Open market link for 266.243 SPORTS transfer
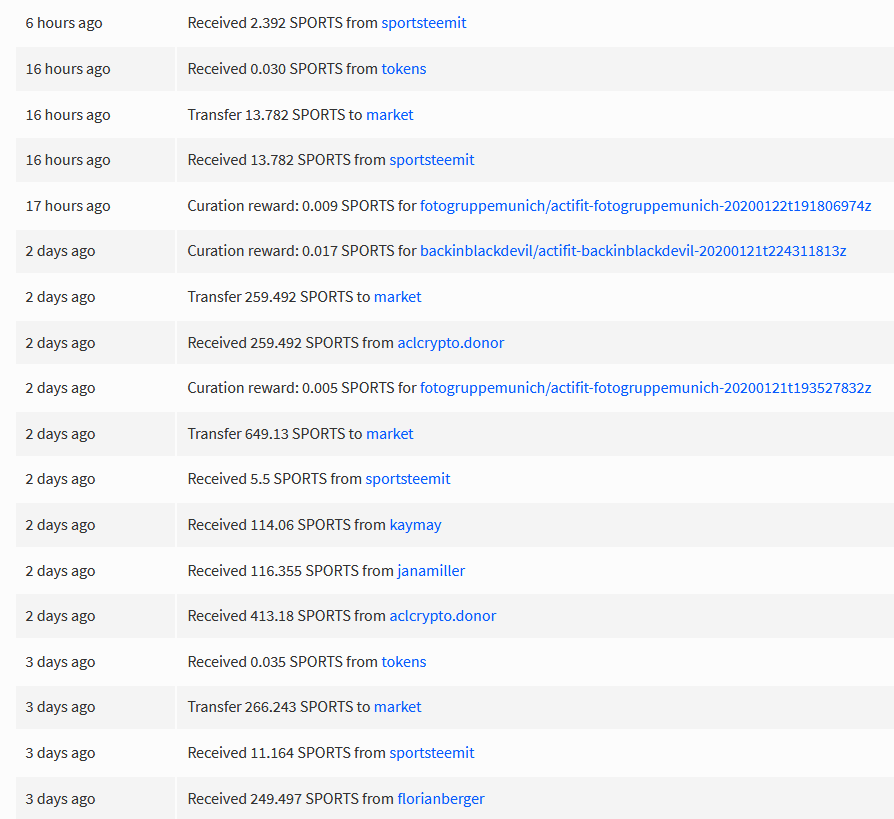The height and width of the screenshot is (819, 894). point(397,707)
